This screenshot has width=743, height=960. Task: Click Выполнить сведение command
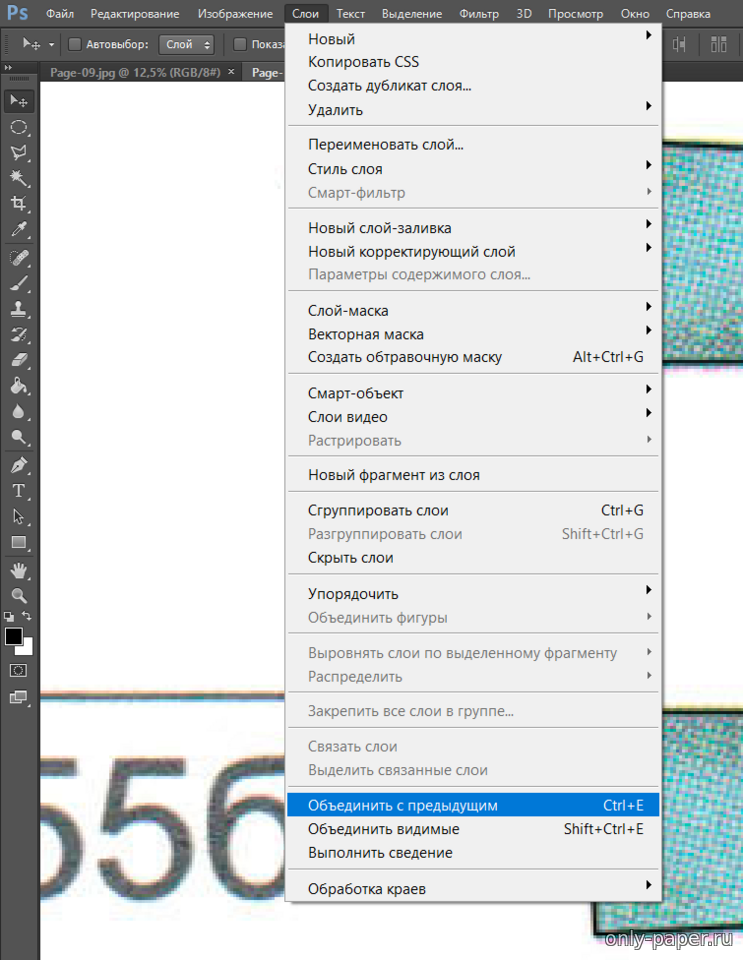[380, 853]
